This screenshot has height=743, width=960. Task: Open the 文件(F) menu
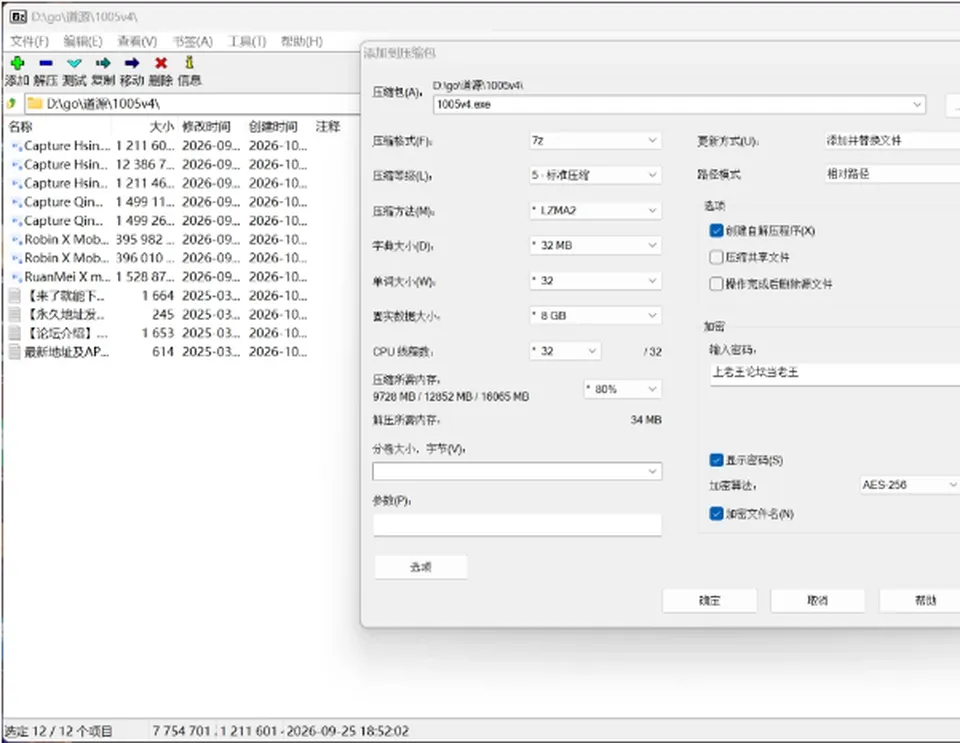[x=29, y=41]
